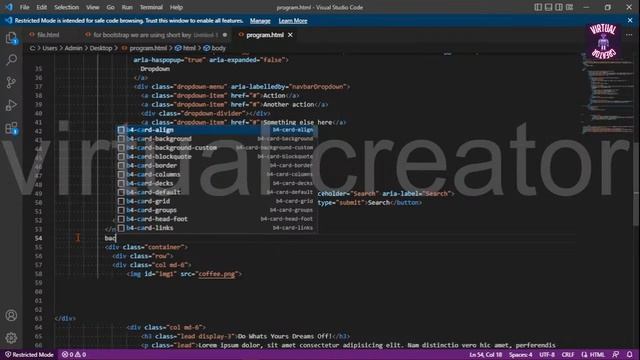Click line number 64 in gutter
Viewport: 640px width, 360px height.
(x=38, y=327)
